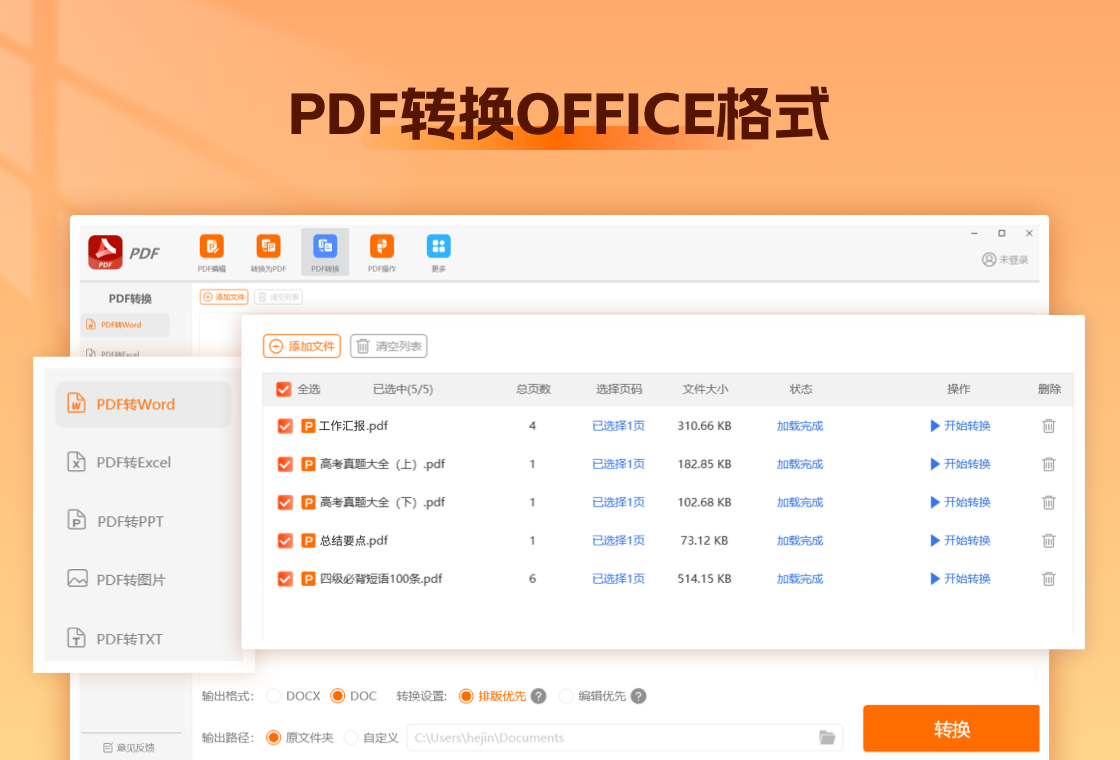Uncheck the 高考真题大全（上）.pdf checkbox
The image size is (1120, 760).
pos(285,464)
